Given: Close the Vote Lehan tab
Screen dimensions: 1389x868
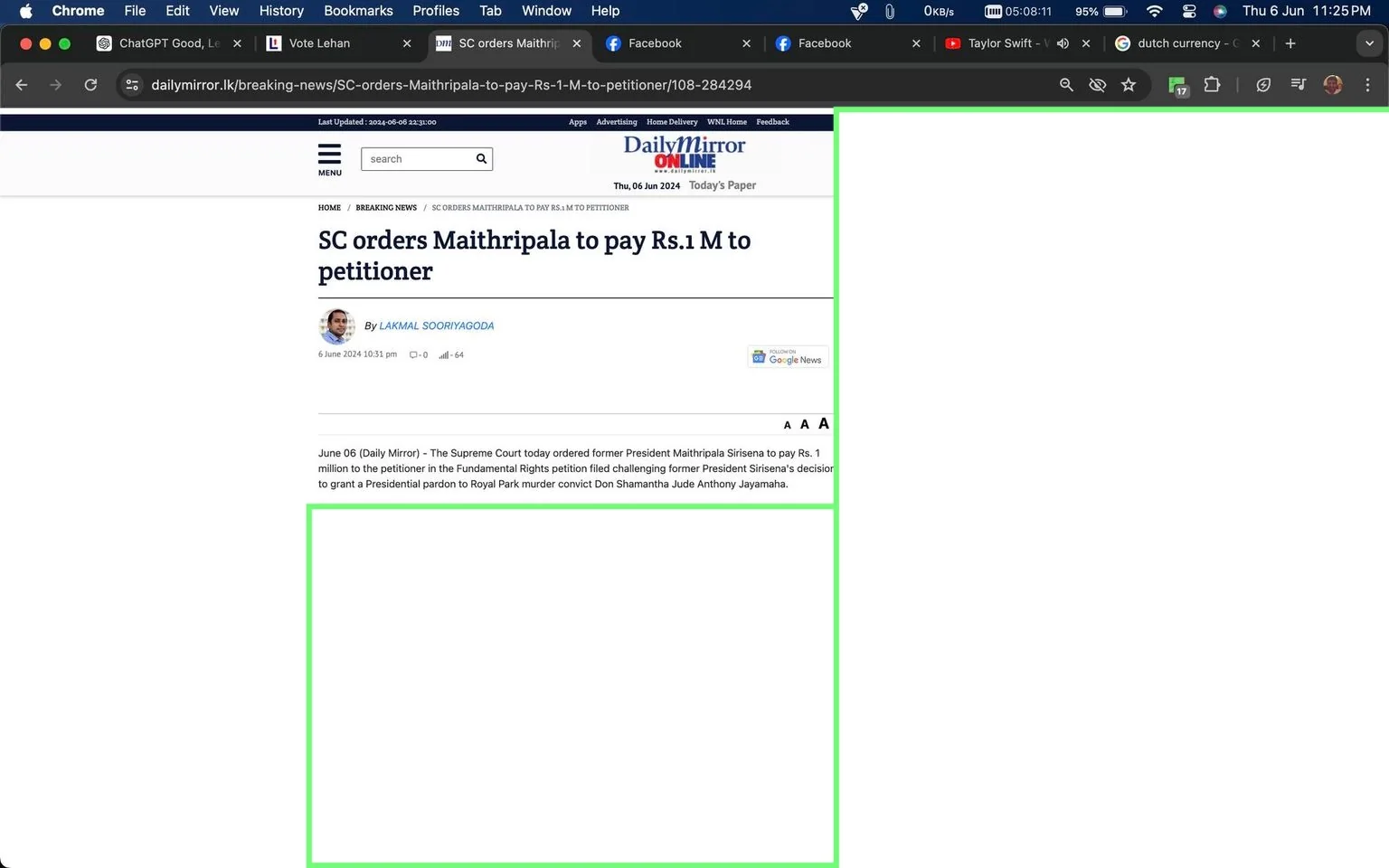Looking at the screenshot, I should coord(407,43).
